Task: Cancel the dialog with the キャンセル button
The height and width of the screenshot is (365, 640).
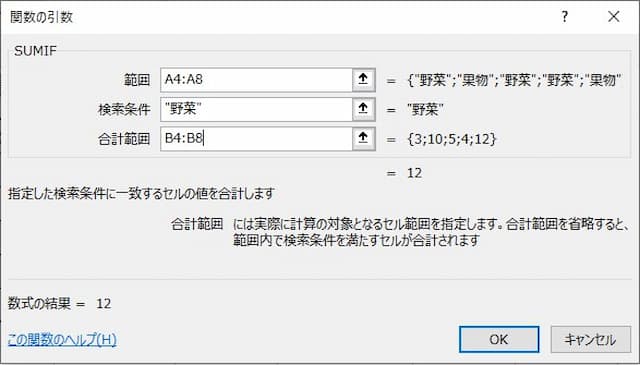Action: pos(590,339)
